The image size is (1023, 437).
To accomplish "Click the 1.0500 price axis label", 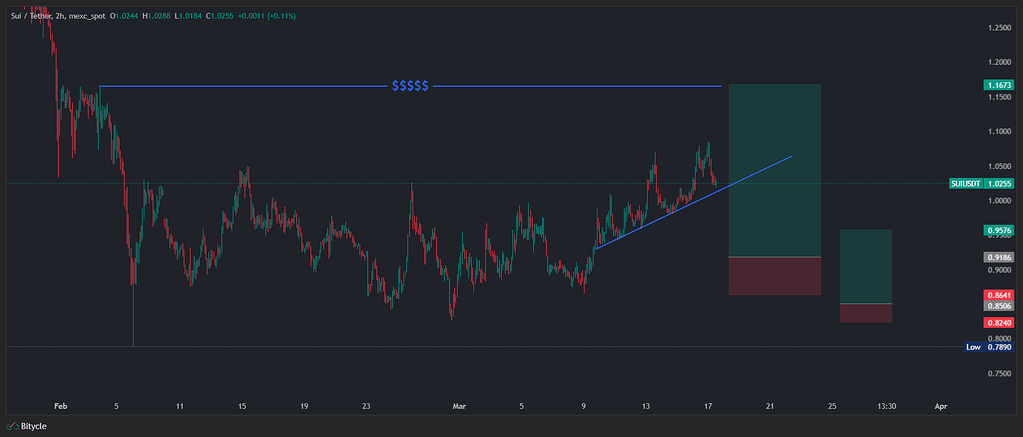I will 999,166.
